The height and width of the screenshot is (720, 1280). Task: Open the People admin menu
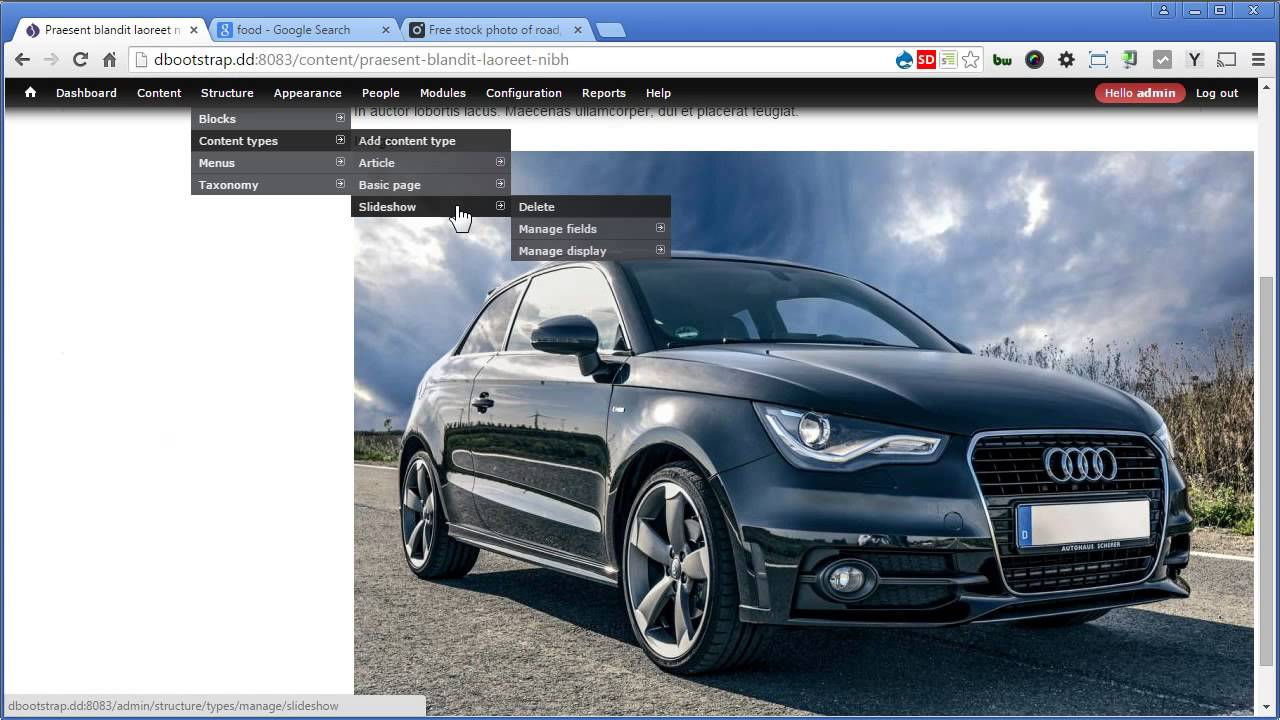(x=381, y=93)
